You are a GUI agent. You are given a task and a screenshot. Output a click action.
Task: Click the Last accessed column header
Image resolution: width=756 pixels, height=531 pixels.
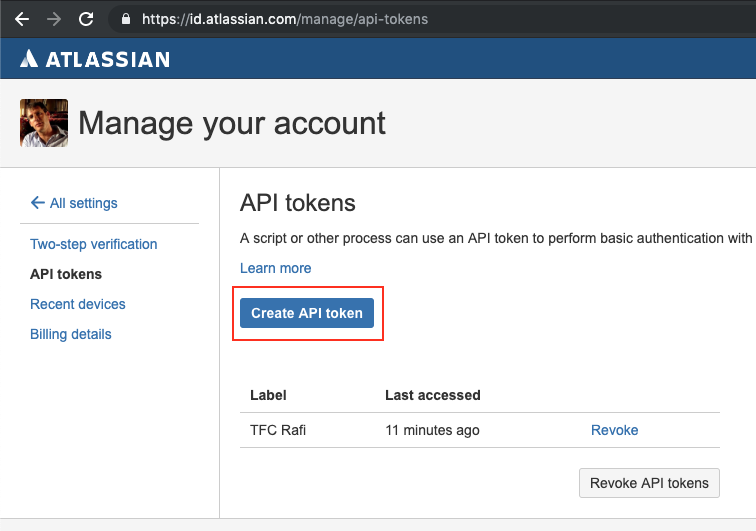point(432,395)
